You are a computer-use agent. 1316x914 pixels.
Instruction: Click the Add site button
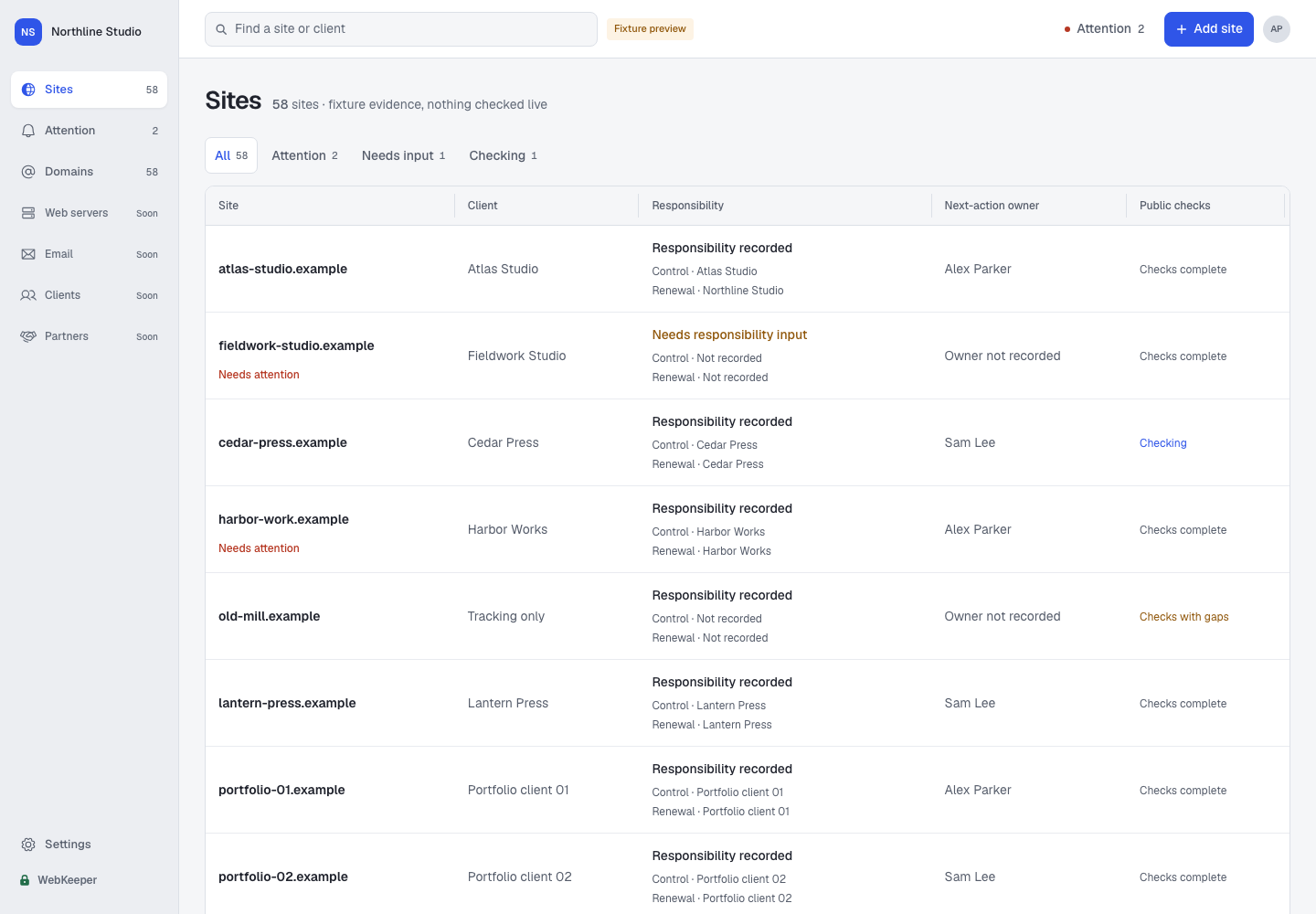point(1208,29)
